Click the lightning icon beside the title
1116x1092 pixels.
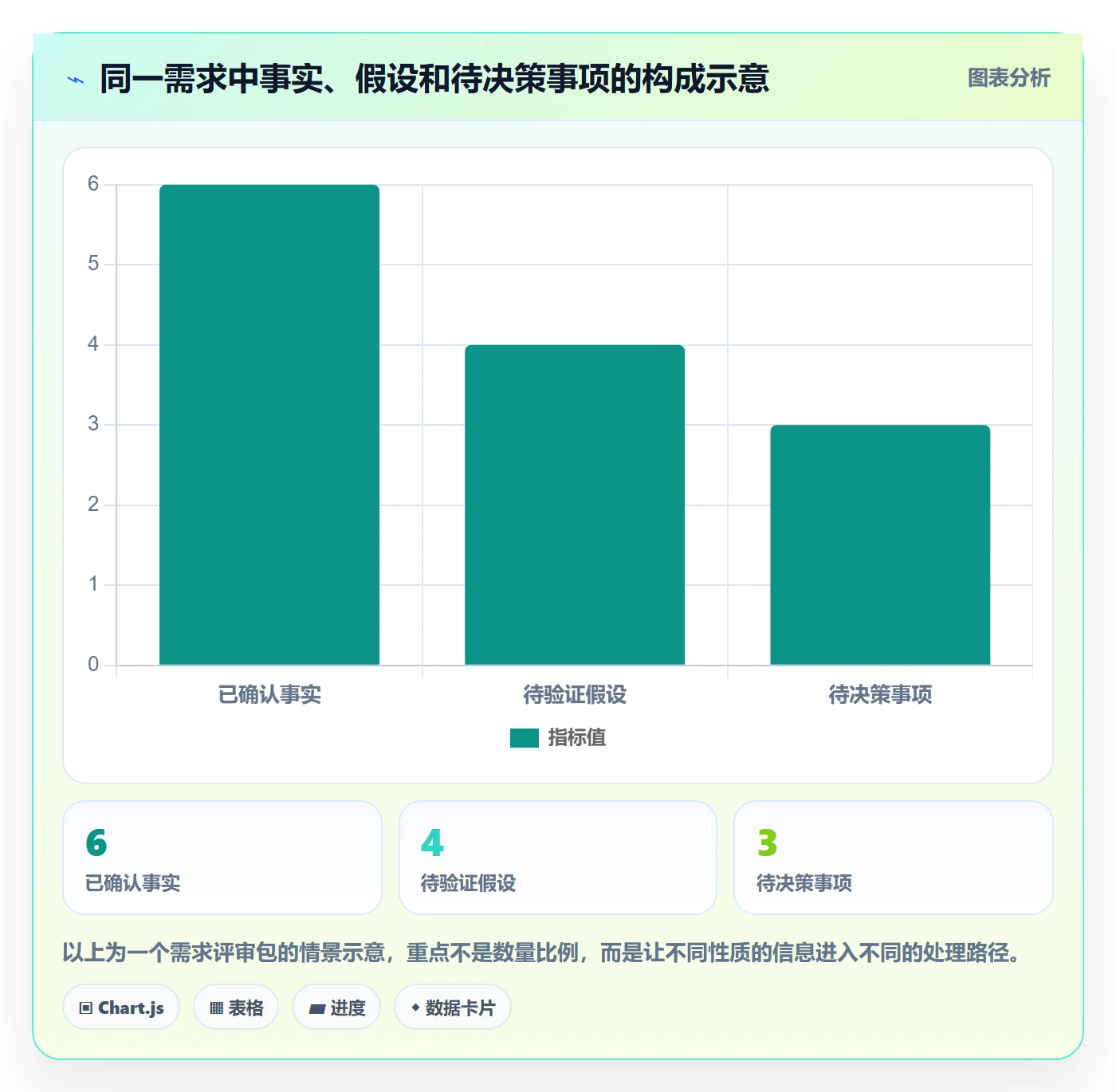[x=76, y=80]
